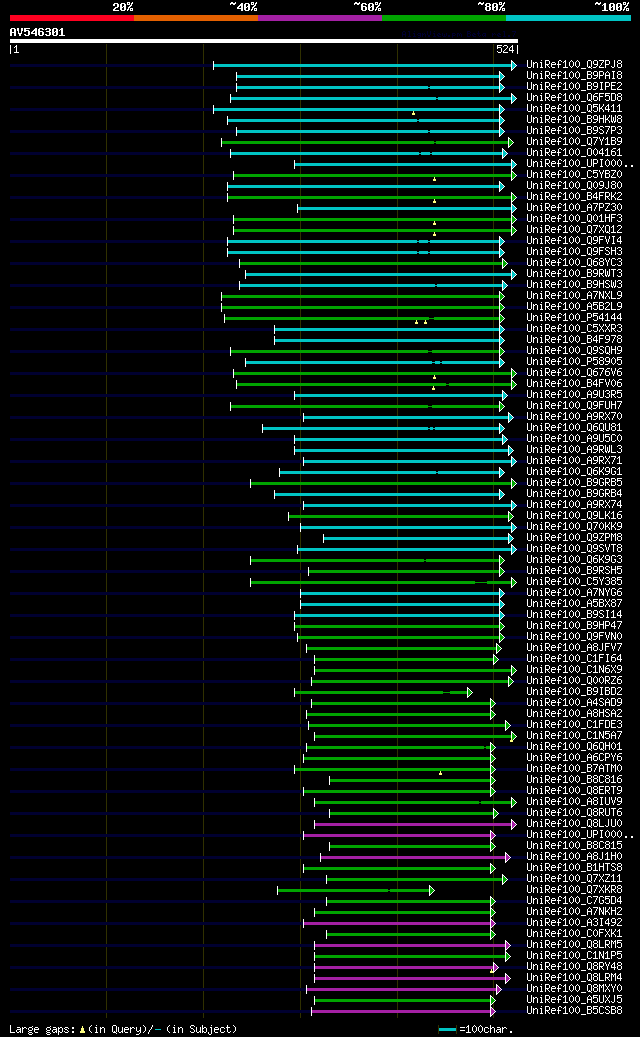Select hit label UniRef100_O04161

(574, 153)
